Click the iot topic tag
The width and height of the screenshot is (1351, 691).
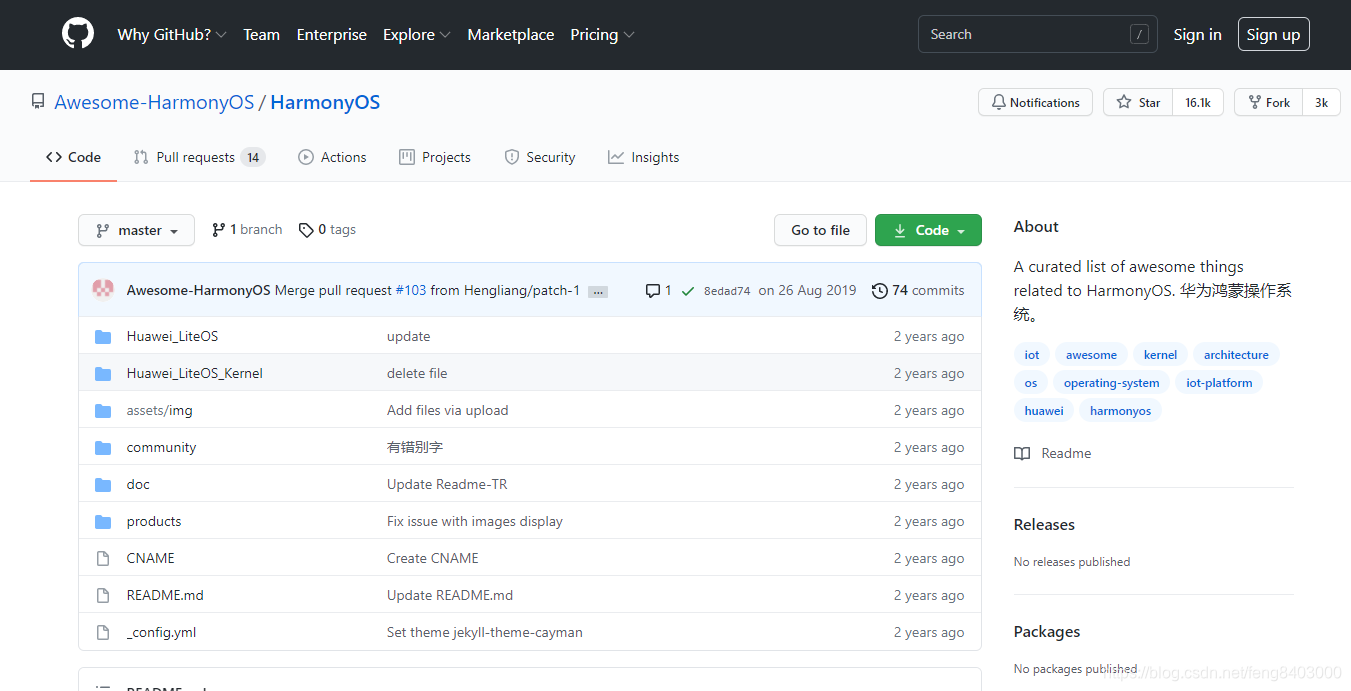tap(1032, 355)
